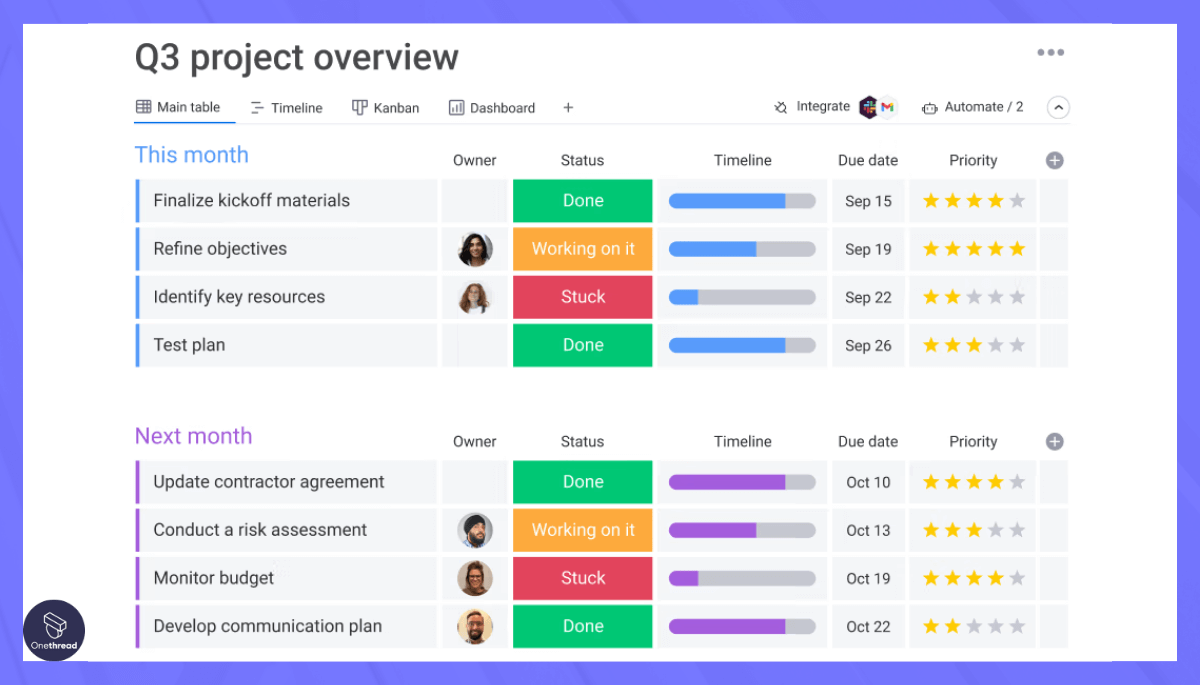The image size is (1200, 685).
Task: Collapse the Next month group
Action: [x=193, y=436]
